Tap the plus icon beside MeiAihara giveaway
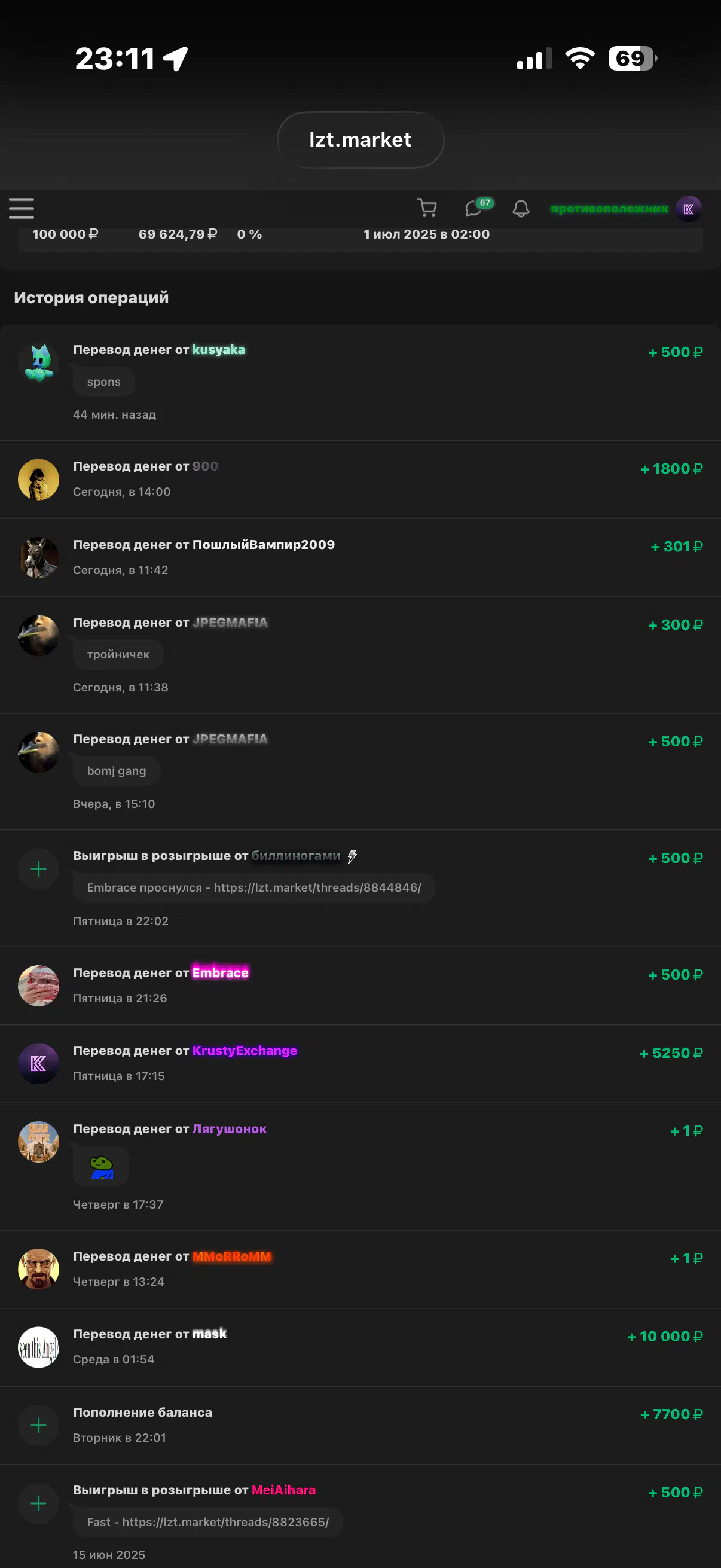Screen dimensions: 721x1568 pyautogui.click(x=38, y=1503)
